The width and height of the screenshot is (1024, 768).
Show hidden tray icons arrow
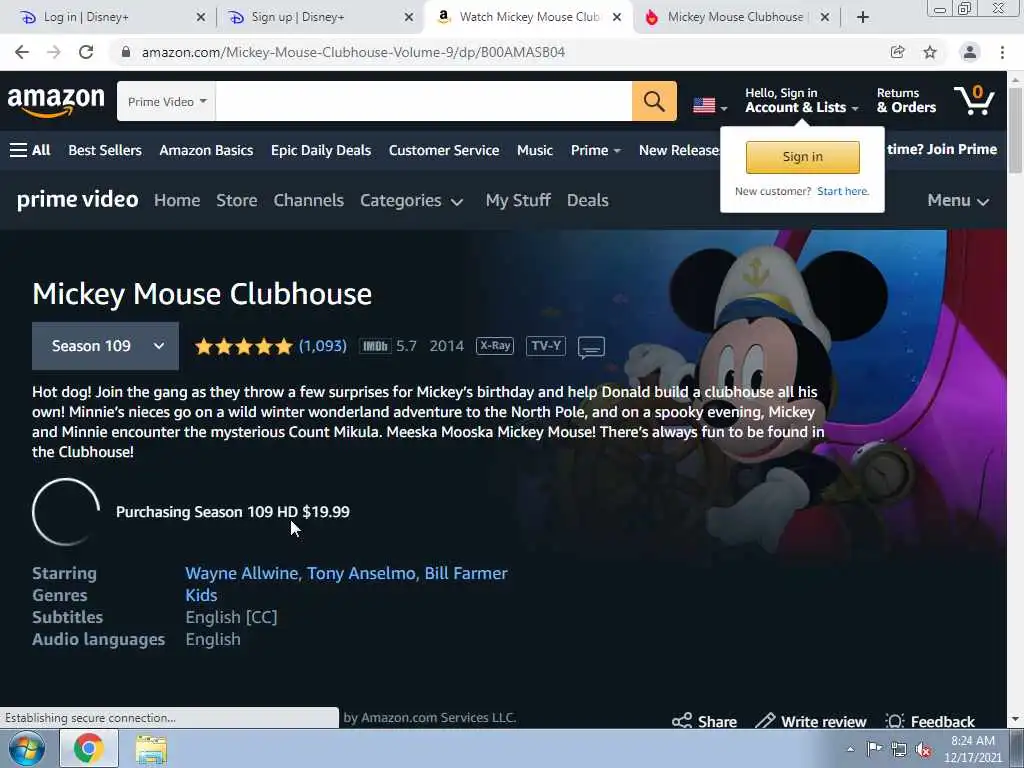850,749
